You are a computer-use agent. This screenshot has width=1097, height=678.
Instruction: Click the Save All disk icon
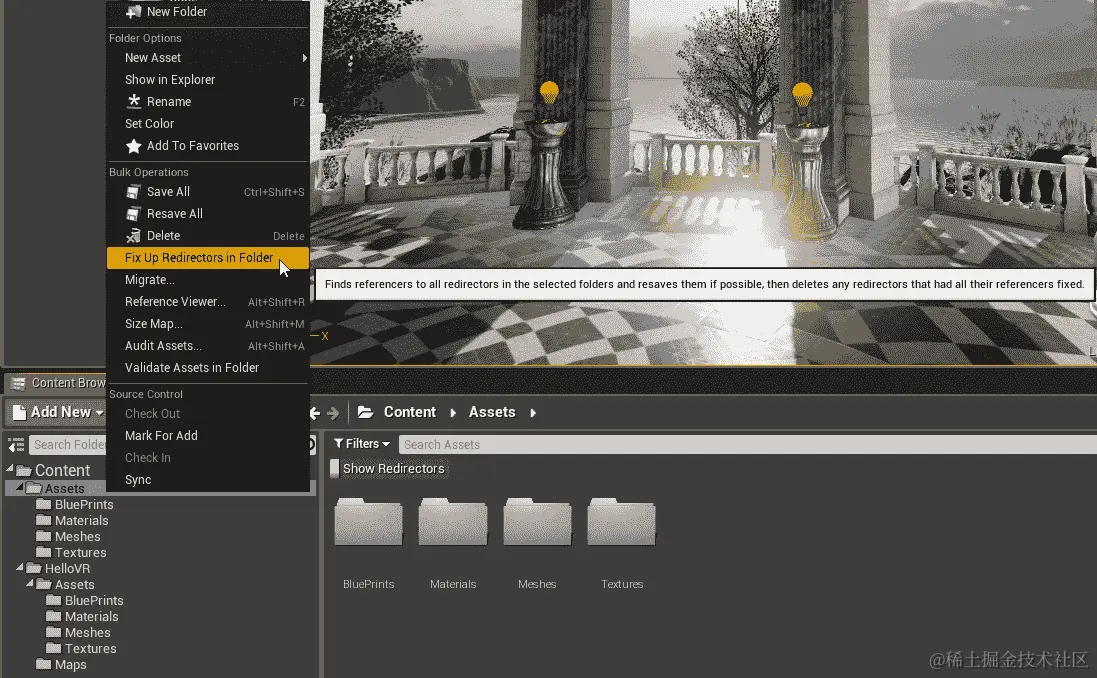click(133, 192)
